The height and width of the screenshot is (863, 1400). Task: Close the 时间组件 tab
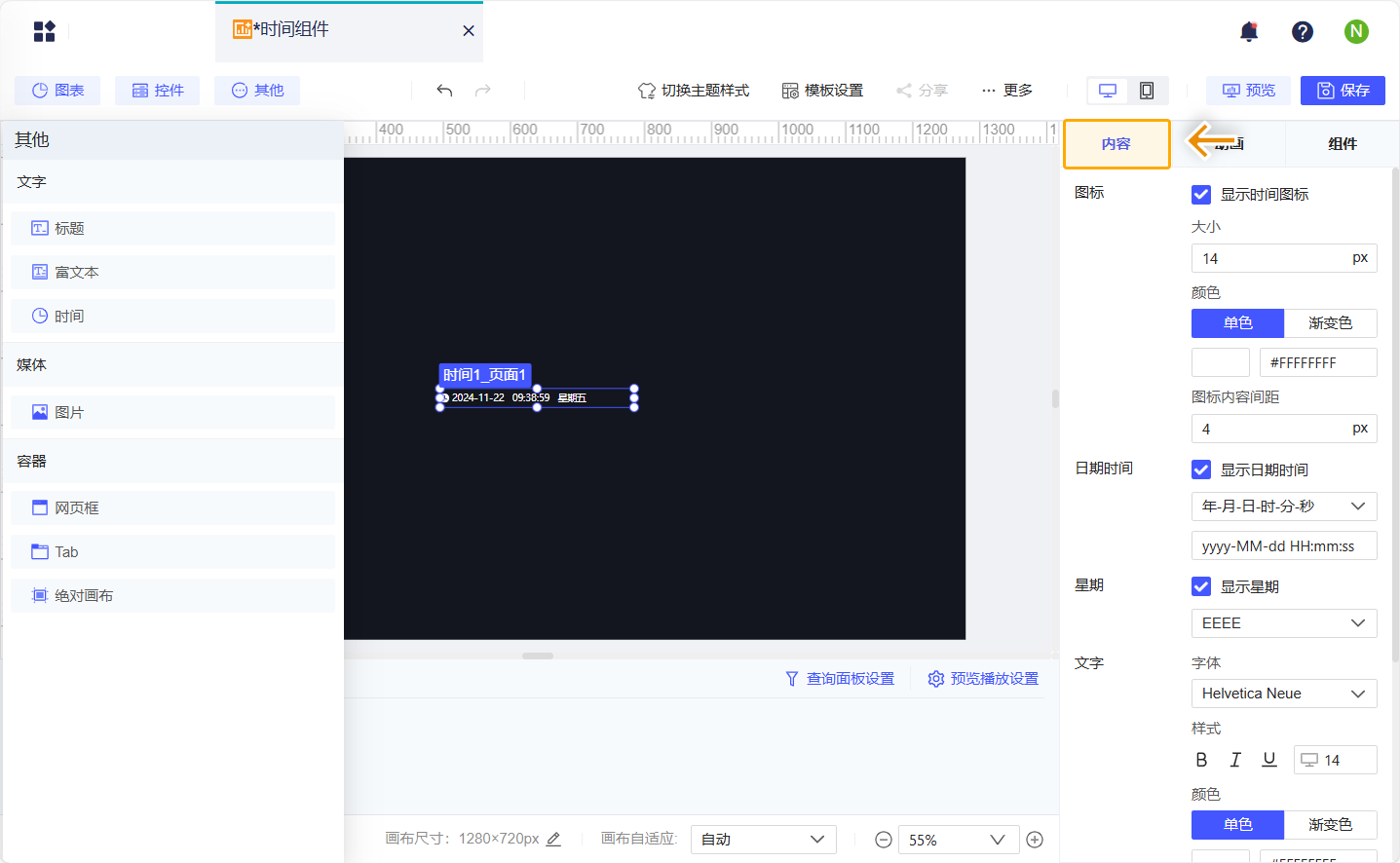tap(469, 31)
